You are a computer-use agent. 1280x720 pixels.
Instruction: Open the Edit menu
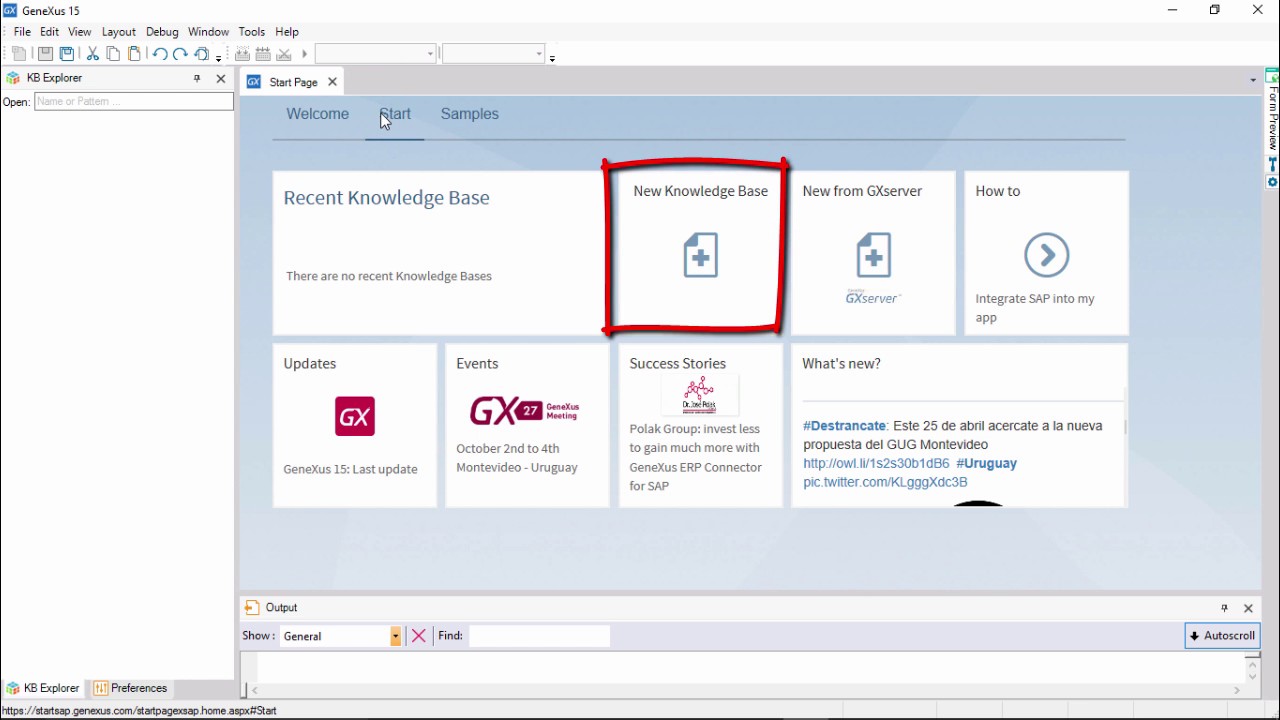(49, 32)
